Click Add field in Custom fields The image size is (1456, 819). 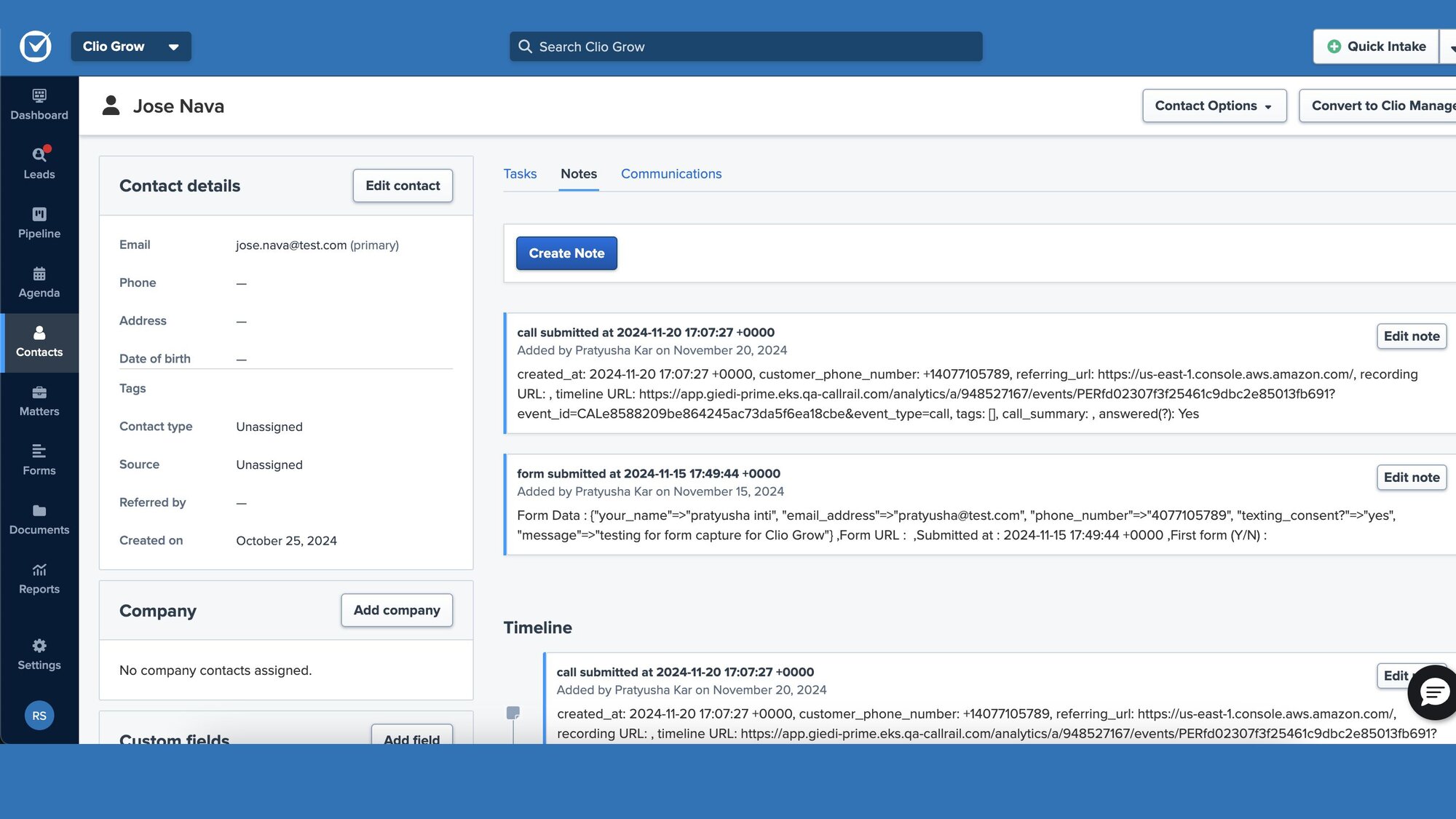pyautogui.click(x=411, y=735)
